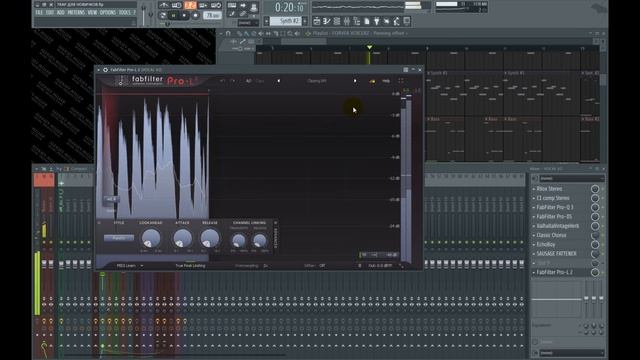
Task: Open the Dither Off setting
Action: coord(315,266)
